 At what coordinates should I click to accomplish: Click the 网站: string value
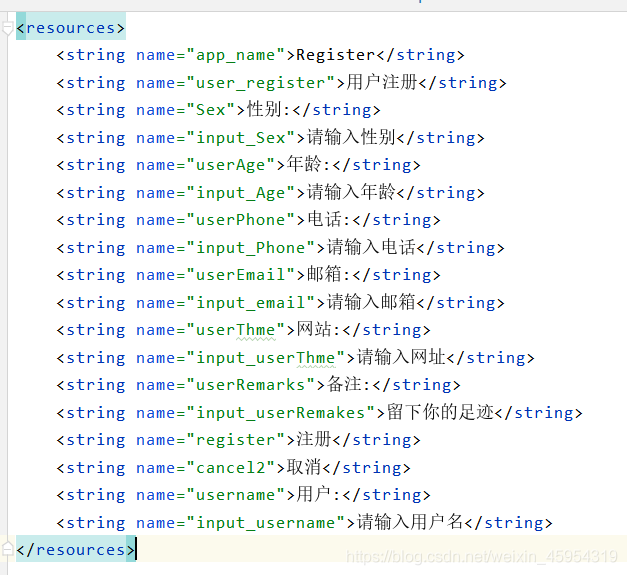(318, 329)
